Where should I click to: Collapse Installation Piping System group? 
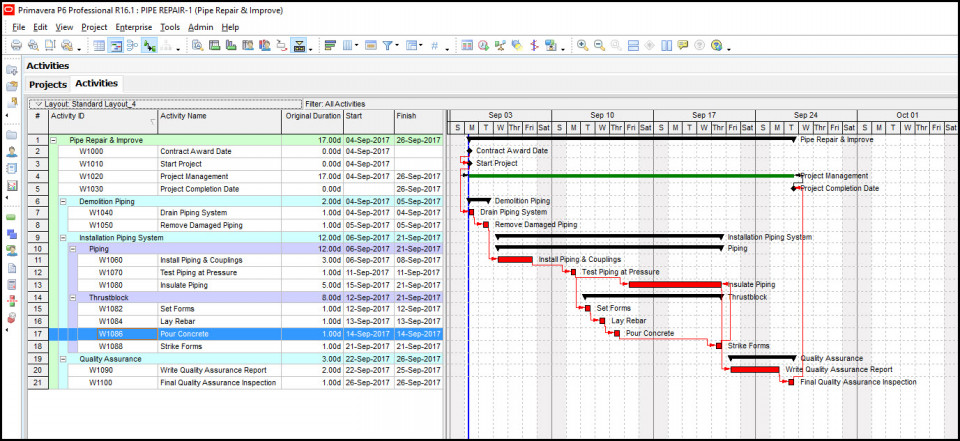click(x=63, y=238)
